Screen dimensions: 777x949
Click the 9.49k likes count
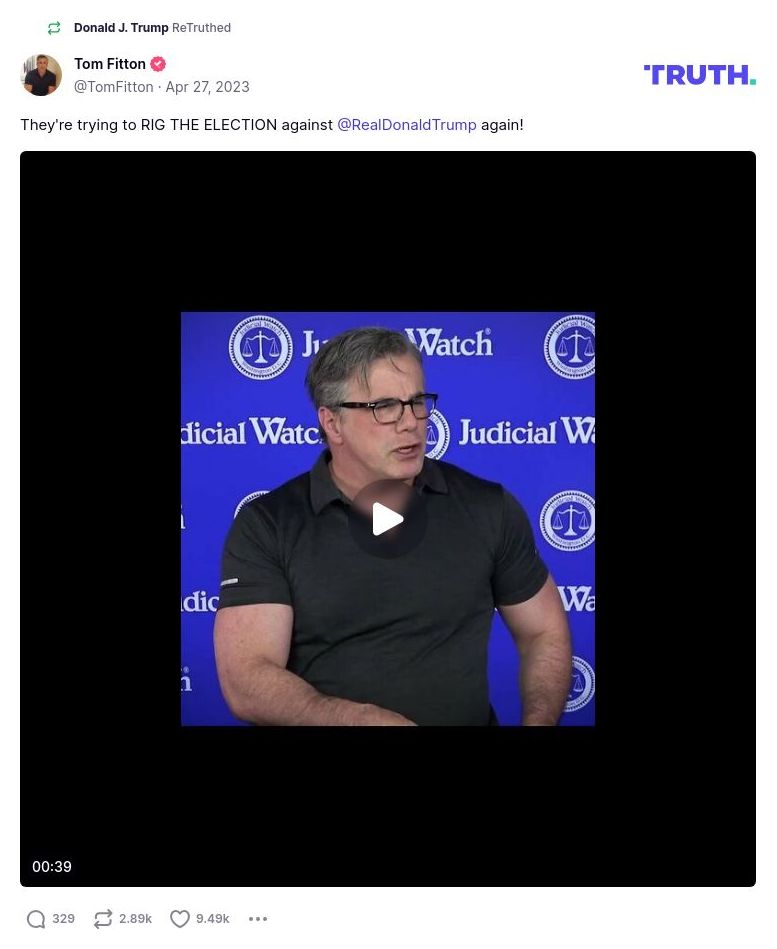pos(213,919)
